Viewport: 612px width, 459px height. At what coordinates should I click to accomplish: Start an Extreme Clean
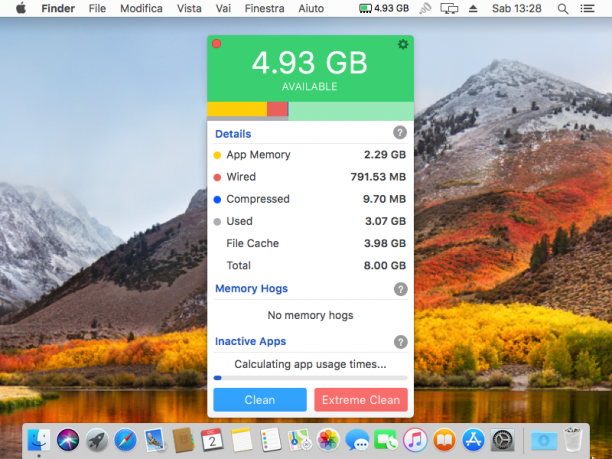pos(361,400)
